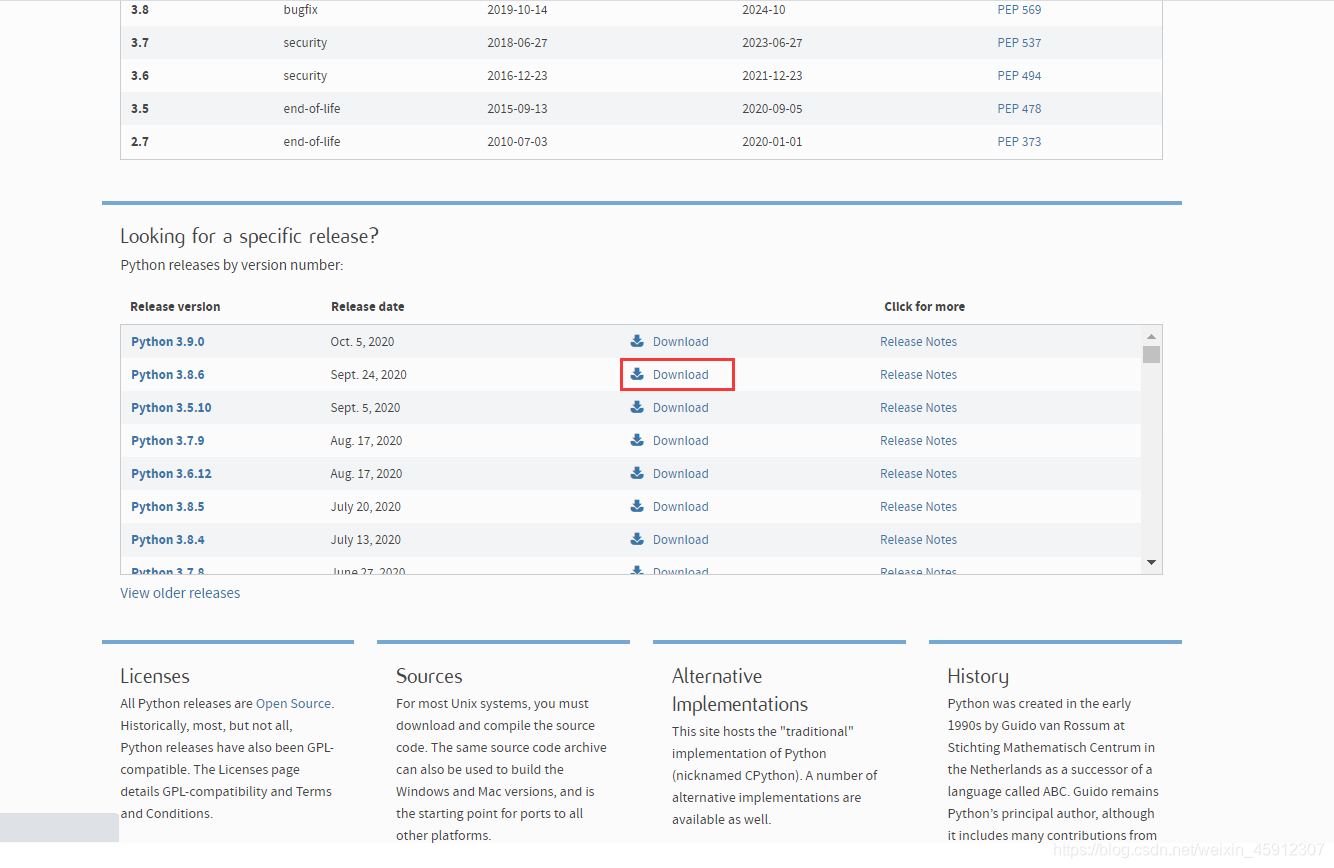View Release Notes for Python 3.8.4
This screenshot has height=868, width=1334.
[x=918, y=540]
